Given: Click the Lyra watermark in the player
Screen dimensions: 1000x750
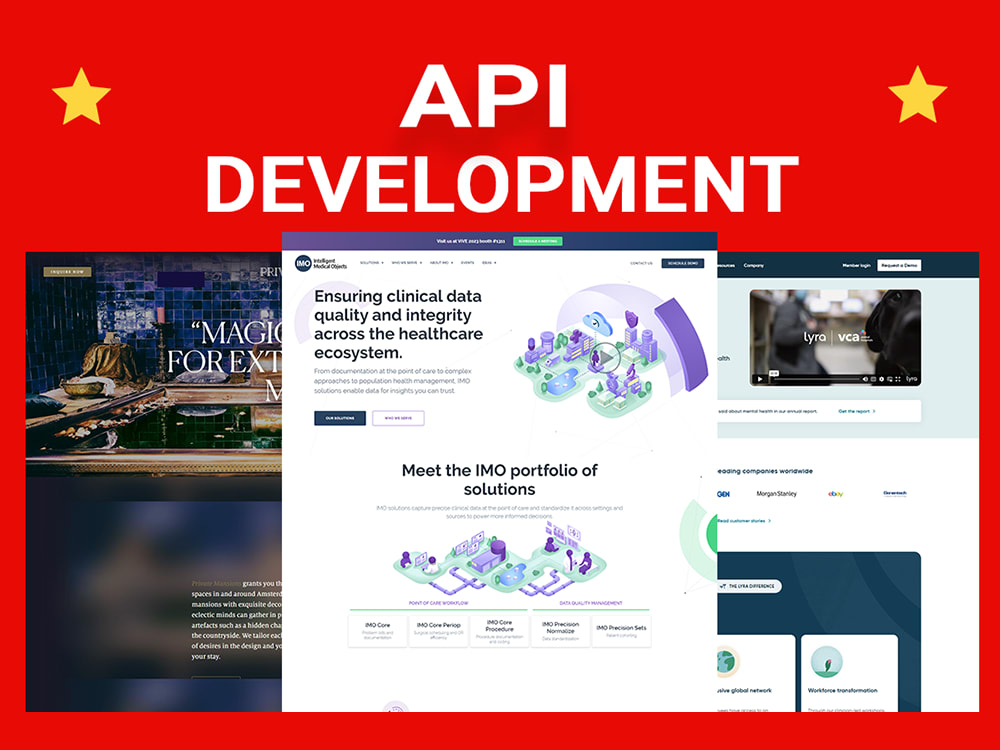Looking at the screenshot, I should coord(911,378).
